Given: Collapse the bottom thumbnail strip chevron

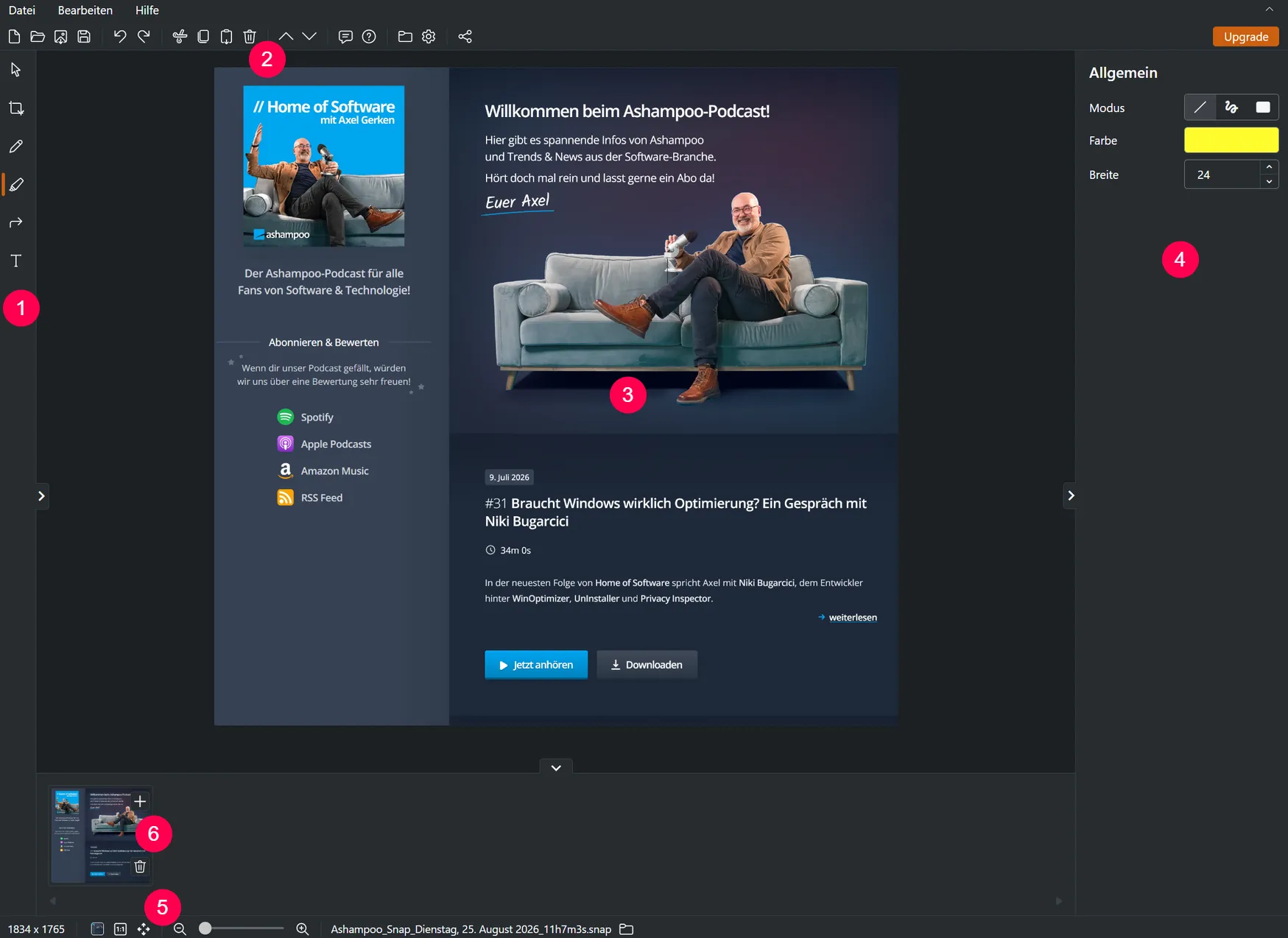Looking at the screenshot, I should pos(556,767).
